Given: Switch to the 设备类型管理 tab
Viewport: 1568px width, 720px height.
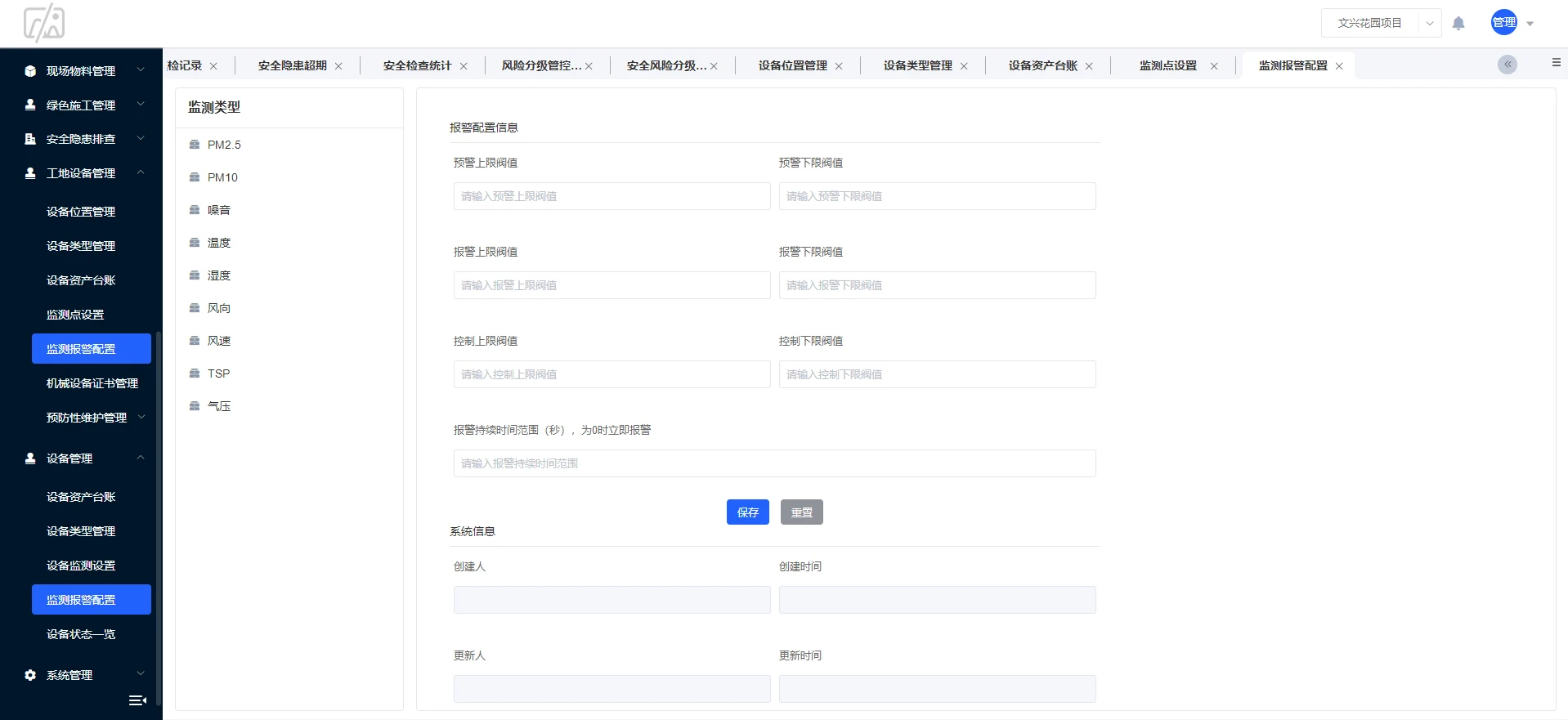Looking at the screenshot, I should 917,65.
